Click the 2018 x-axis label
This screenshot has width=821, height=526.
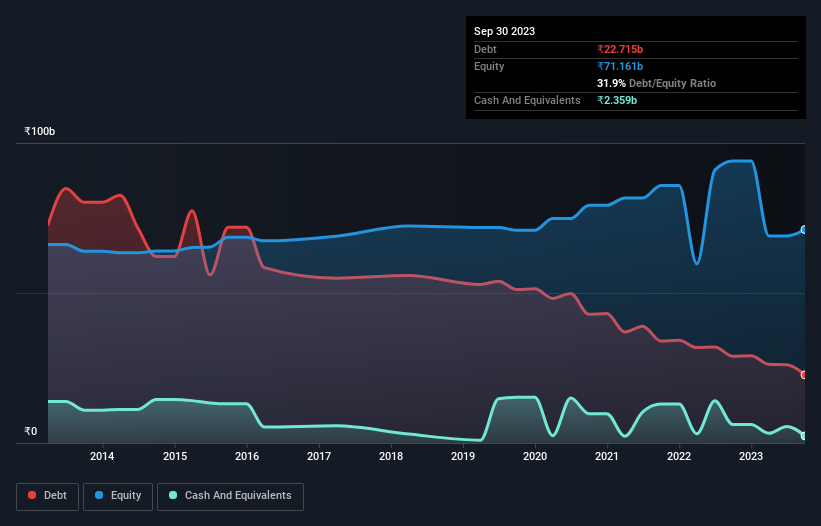pyautogui.click(x=391, y=456)
